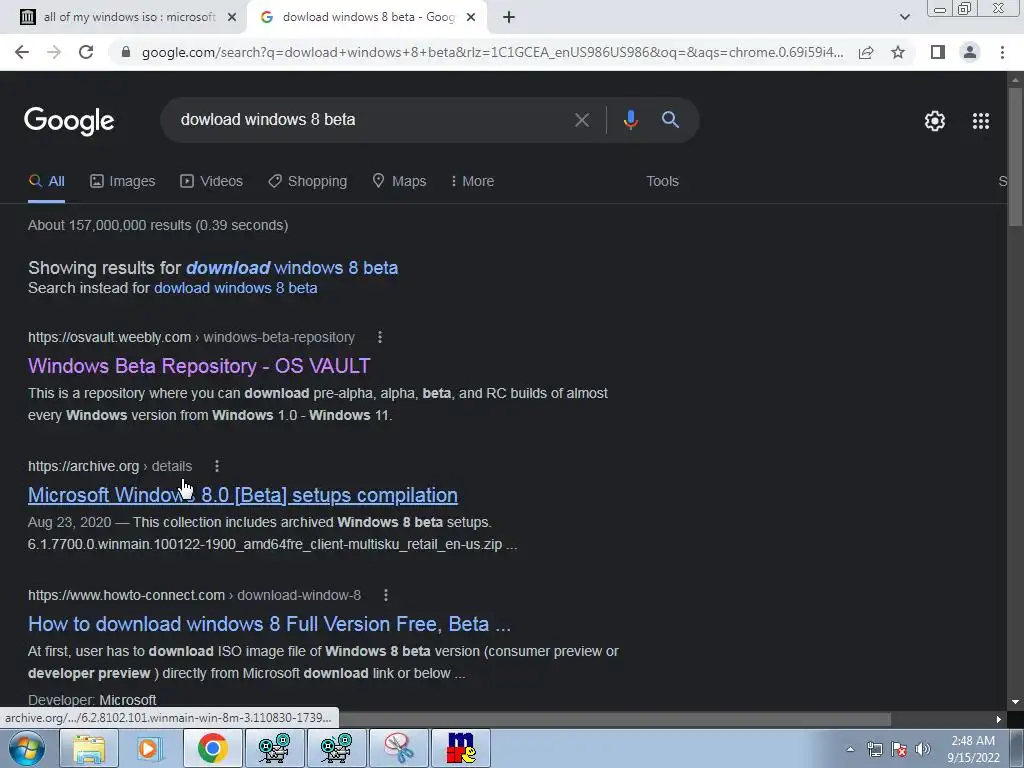Open Google settings gear
Viewport: 1024px width, 768px height.
point(935,121)
